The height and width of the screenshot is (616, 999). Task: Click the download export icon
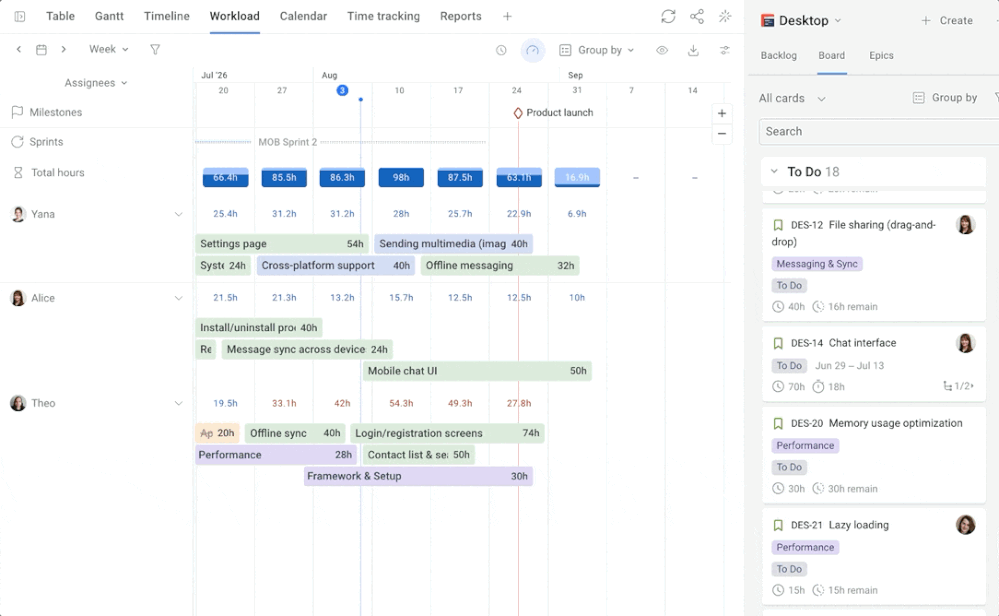click(693, 50)
